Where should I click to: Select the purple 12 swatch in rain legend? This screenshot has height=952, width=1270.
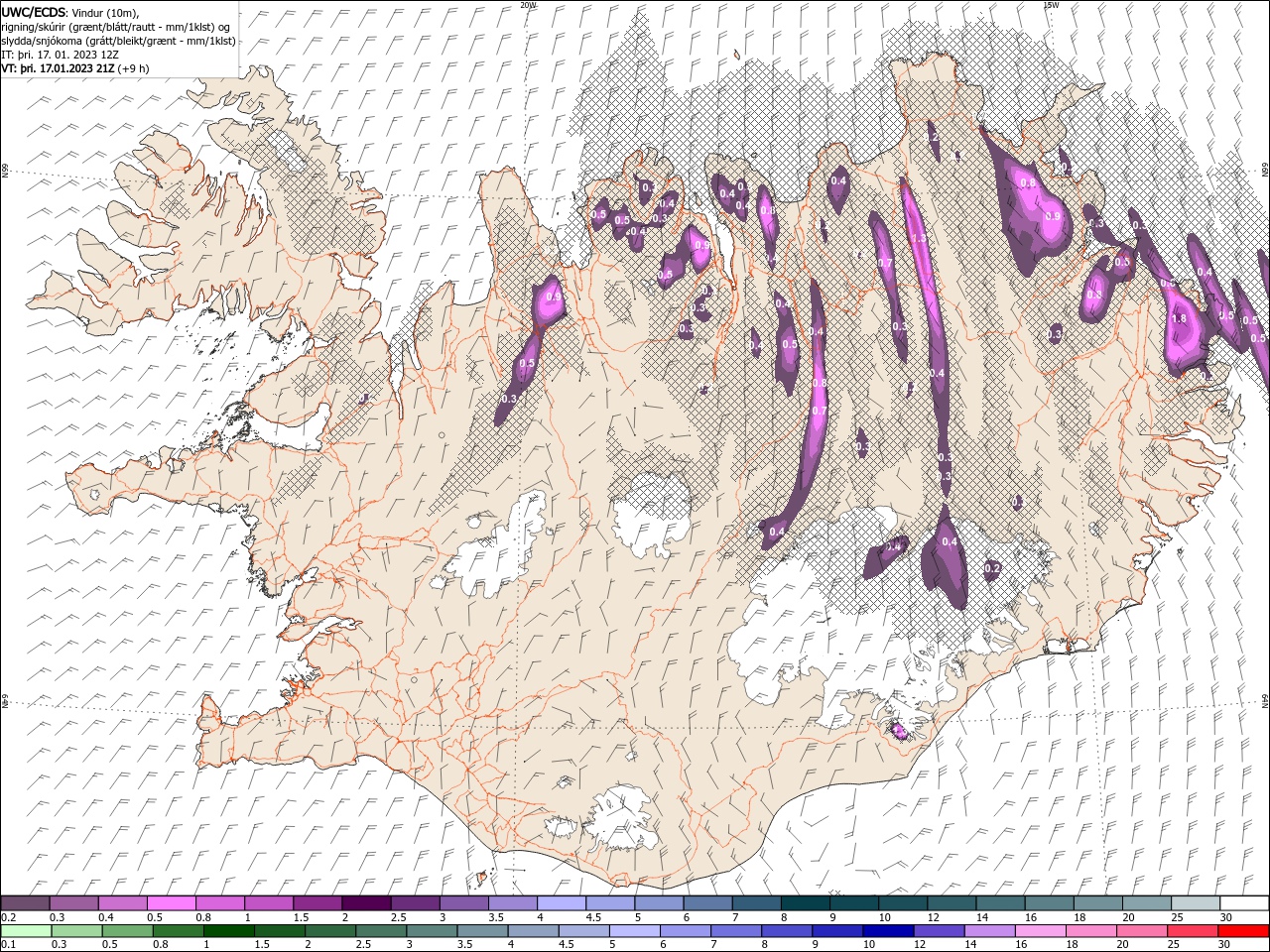[x=939, y=931]
